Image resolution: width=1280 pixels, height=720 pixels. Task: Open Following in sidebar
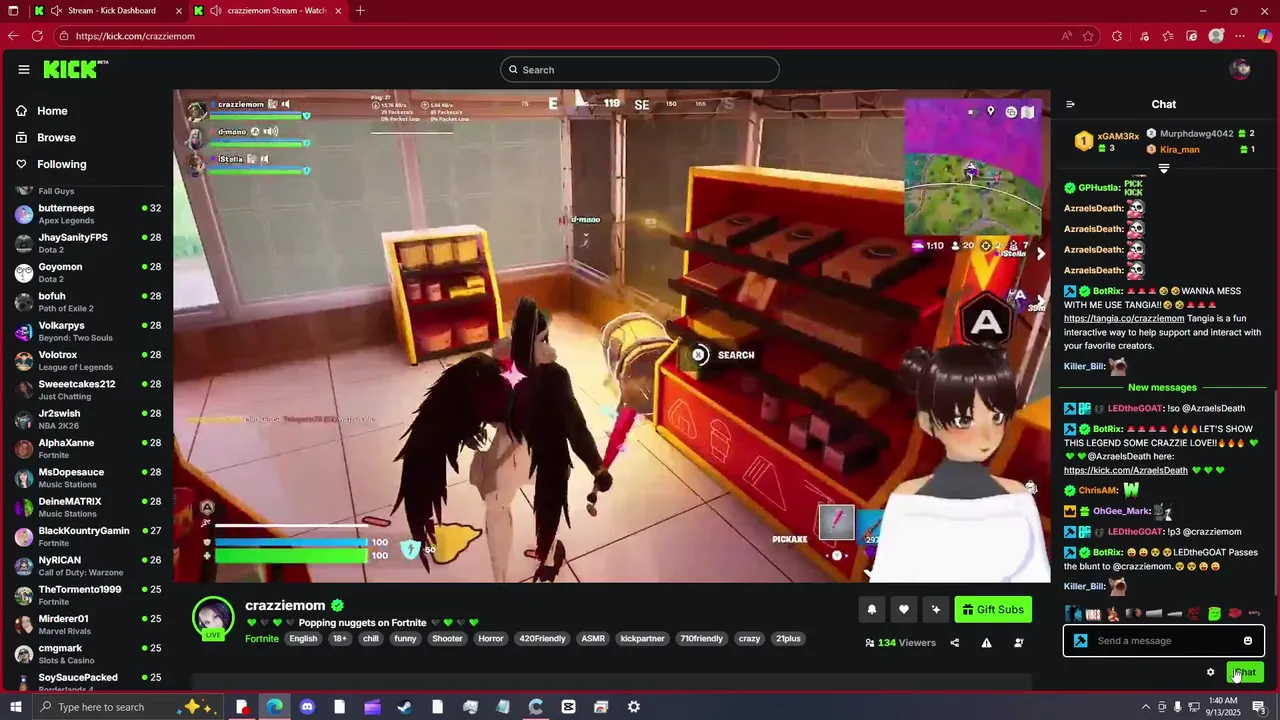[61, 164]
